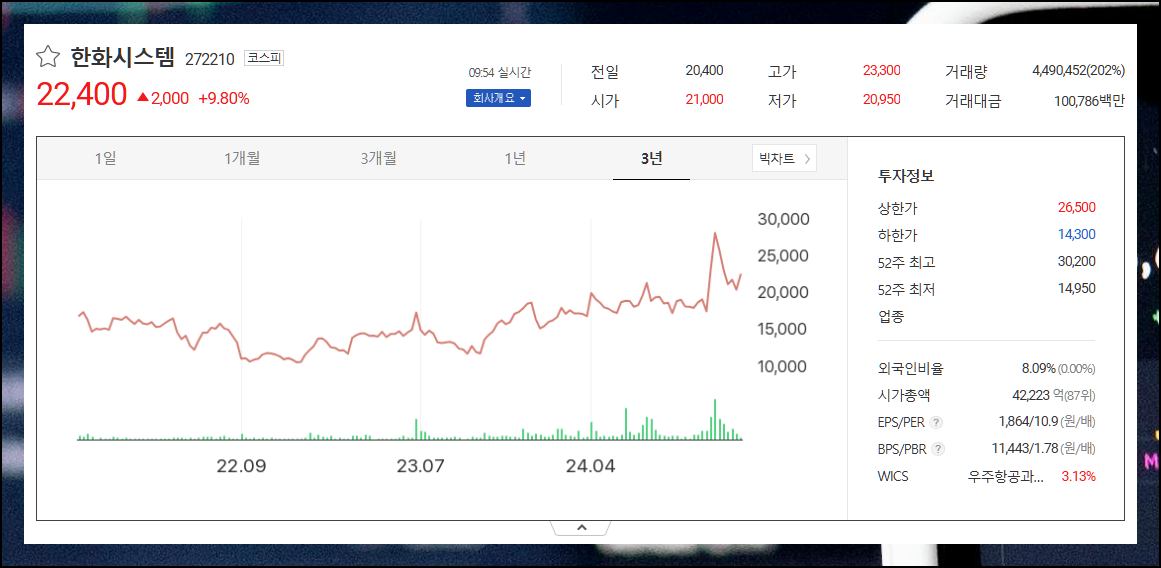This screenshot has height=568, width=1161.
Task: Switch chart to 1일 tab
Action: (105, 158)
